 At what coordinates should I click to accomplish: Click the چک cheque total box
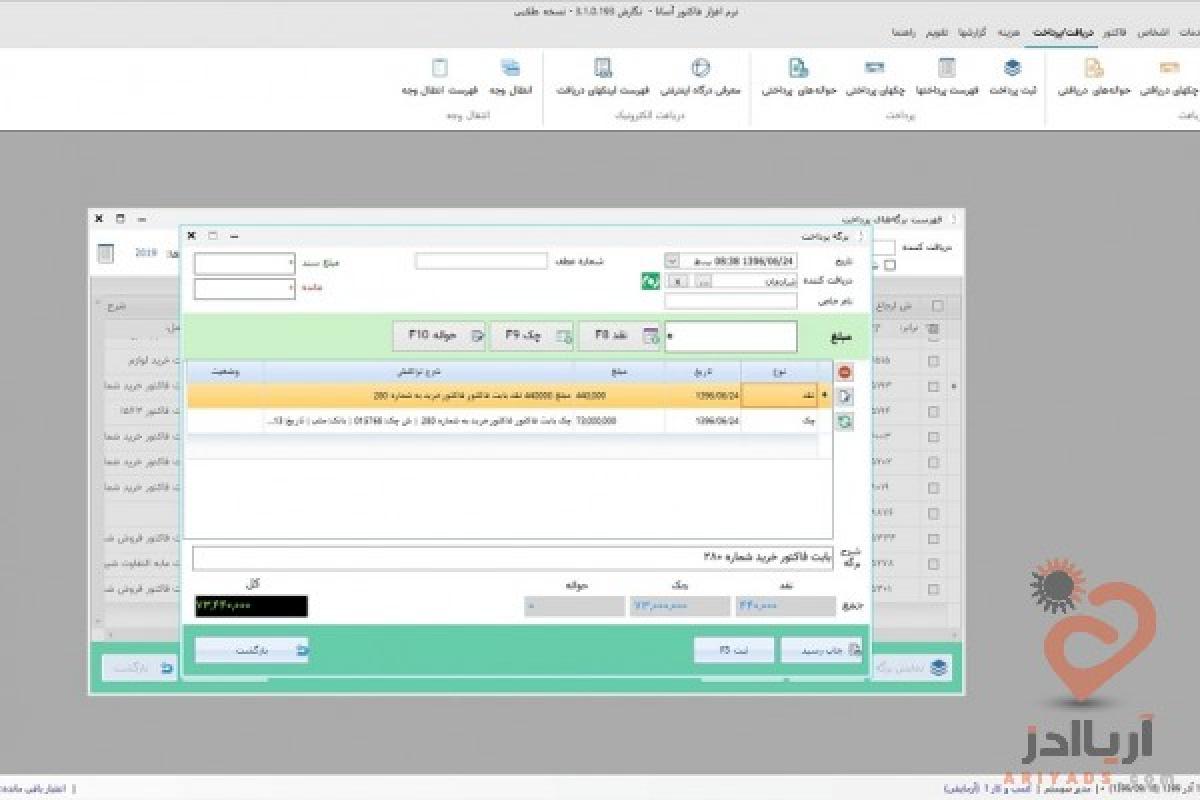pyautogui.click(x=680, y=606)
